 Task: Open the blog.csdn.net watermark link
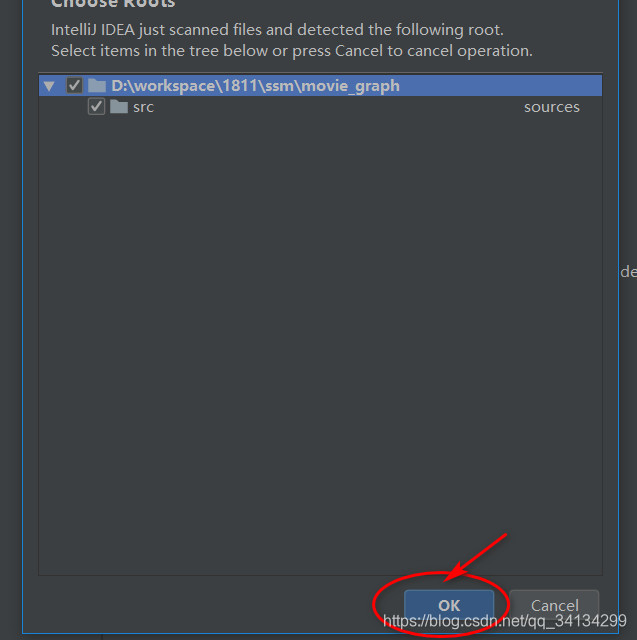(x=505, y=621)
